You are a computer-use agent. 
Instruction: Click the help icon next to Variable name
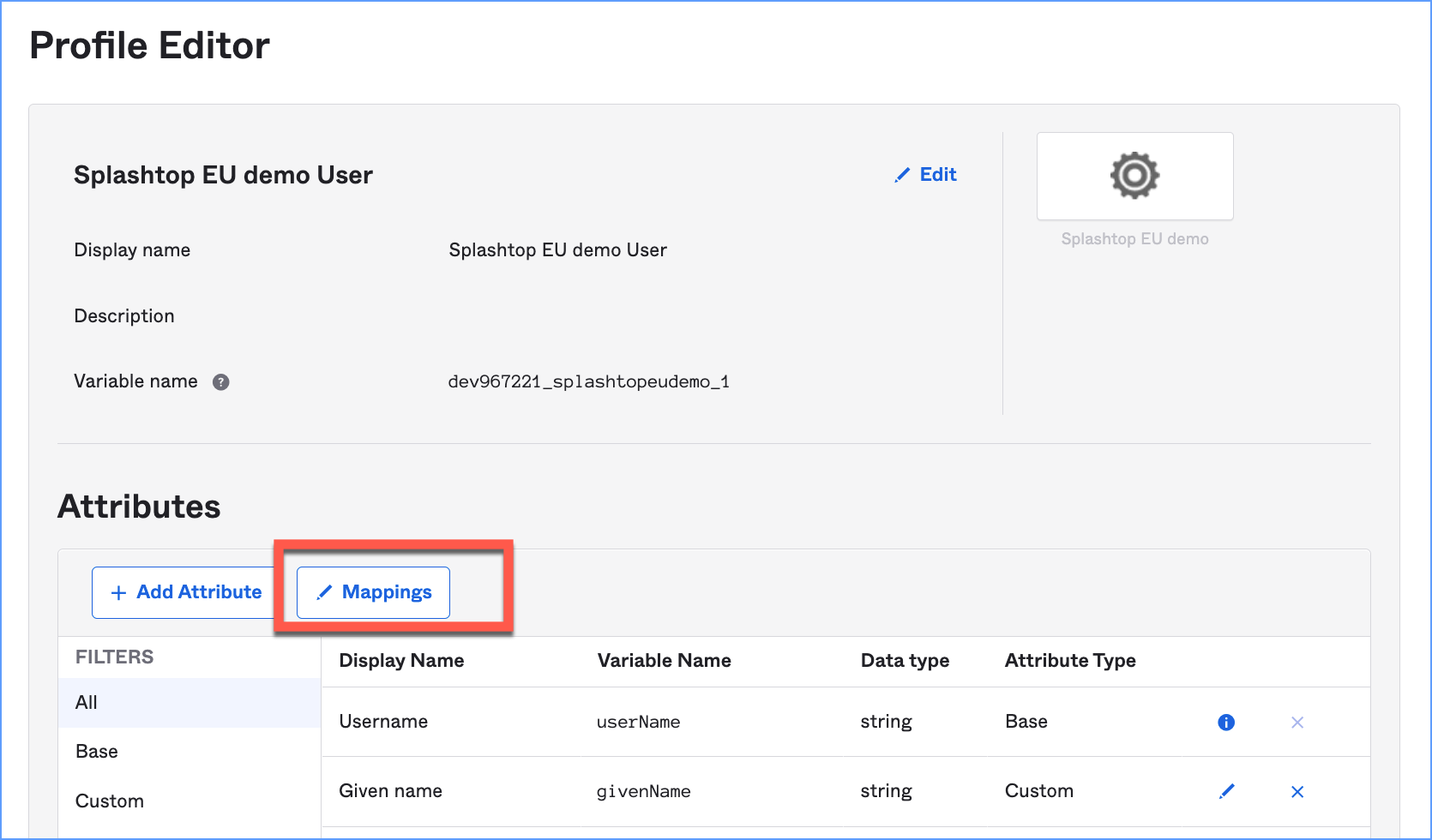[221, 382]
